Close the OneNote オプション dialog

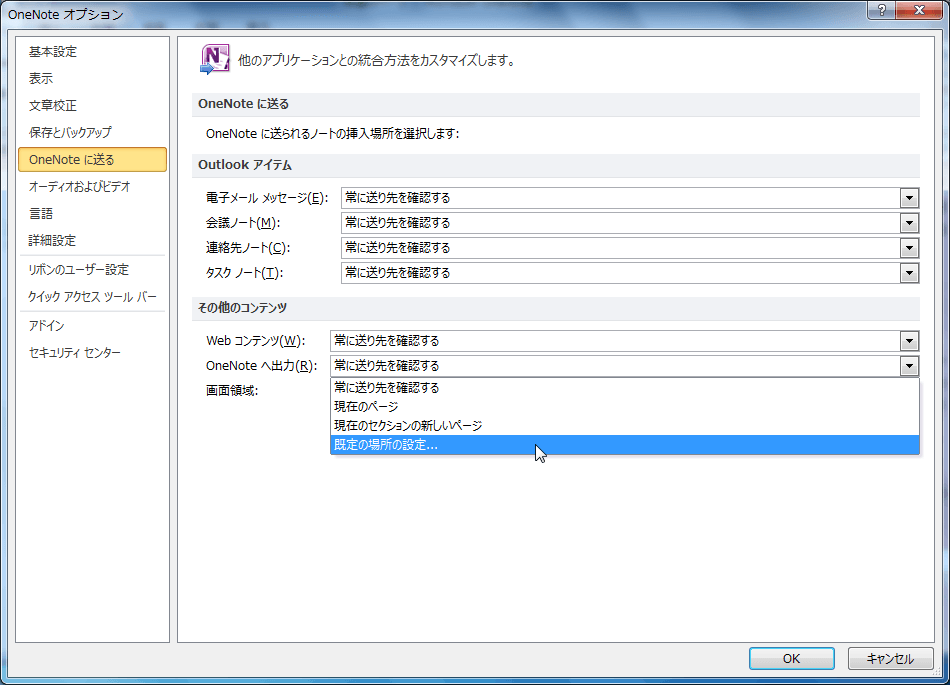(x=918, y=10)
